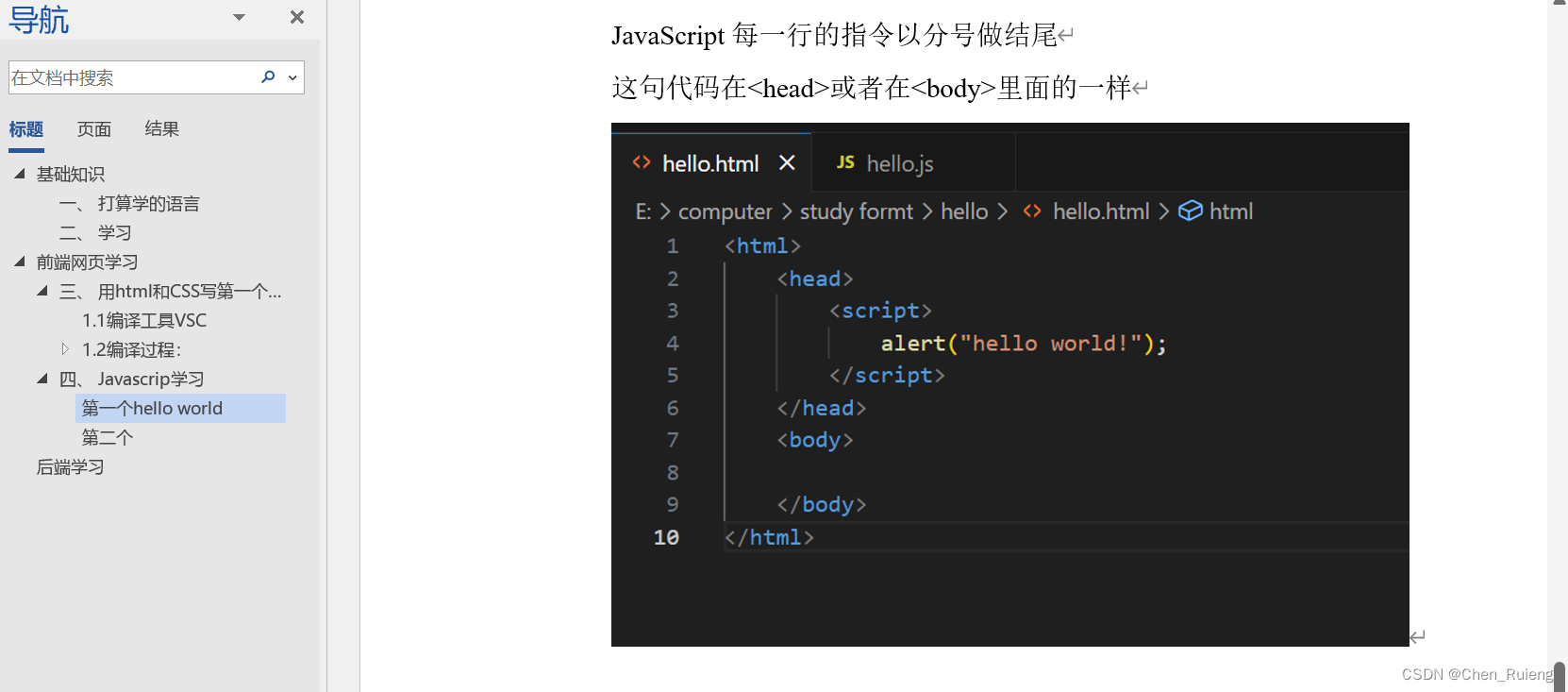This screenshot has height=692, width=1568.
Task: Open the navigation pane options dropdown arrow
Action: [x=240, y=17]
